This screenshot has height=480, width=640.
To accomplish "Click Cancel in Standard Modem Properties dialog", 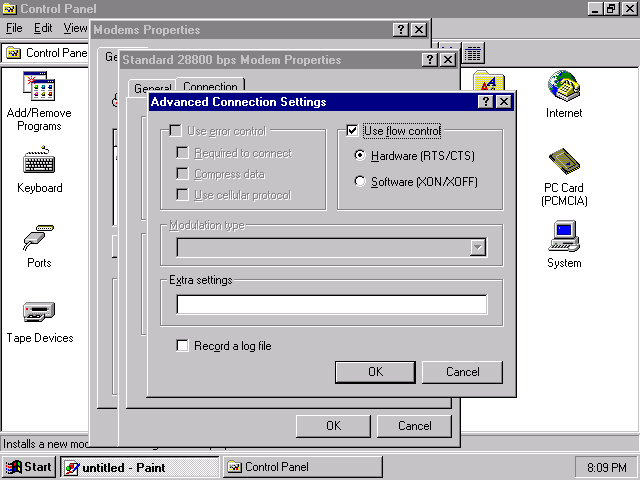I will [414, 426].
